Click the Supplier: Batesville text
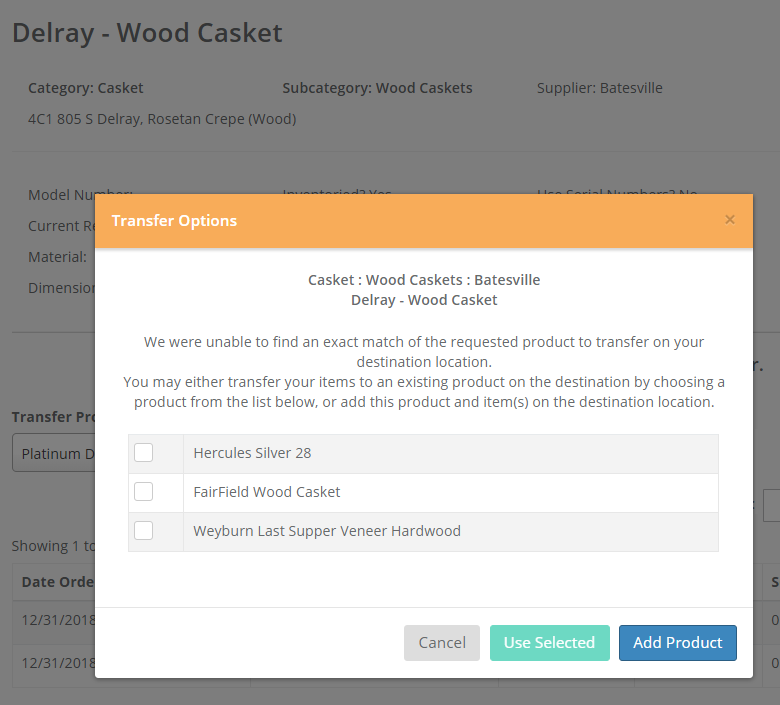The height and width of the screenshot is (705, 780). [599, 88]
